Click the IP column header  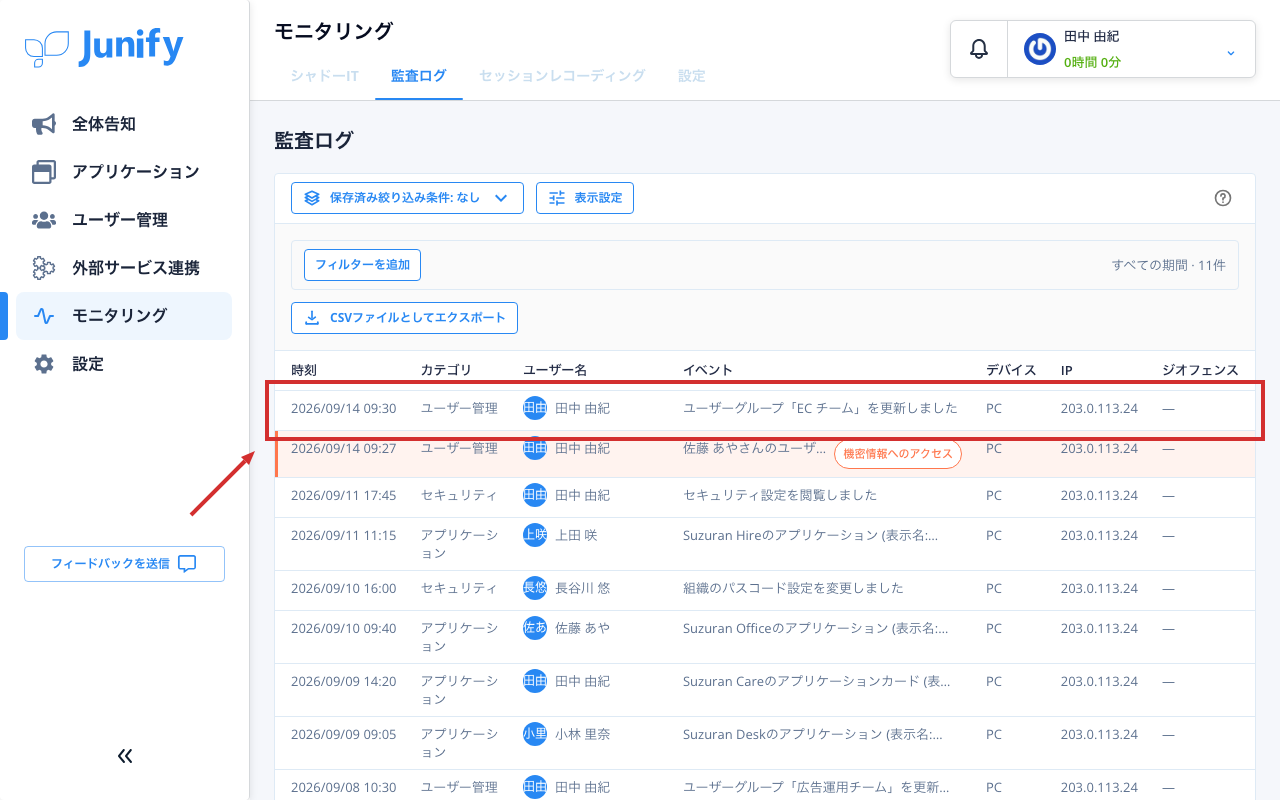[x=1067, y=370]
